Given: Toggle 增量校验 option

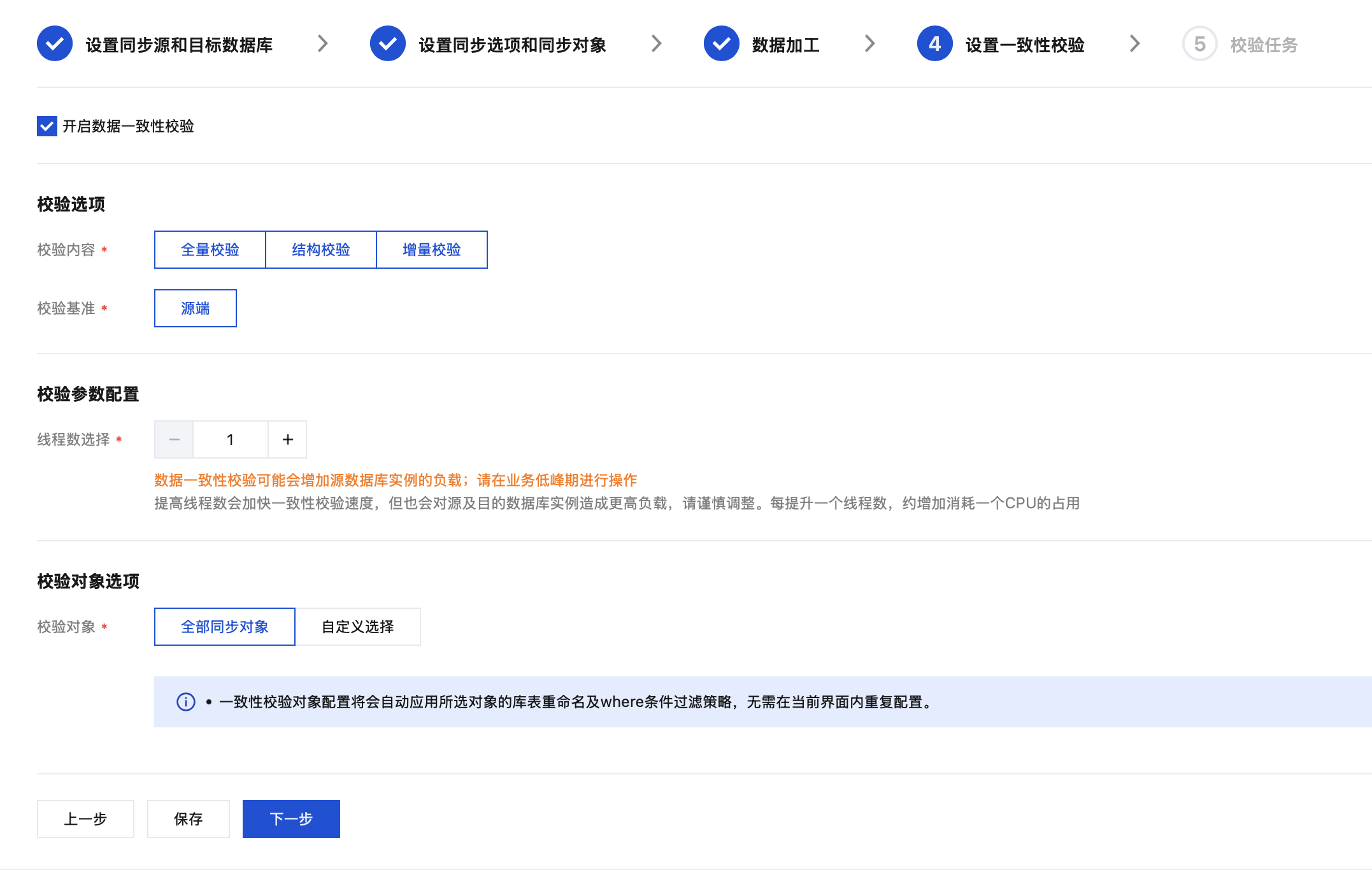Looking at the screenshot, I should [x=431, y=250].
